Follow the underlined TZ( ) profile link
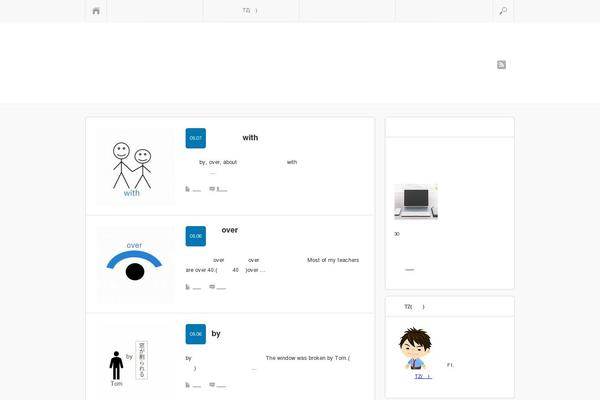Screen dimensions: 600x400 (x=423, y=377)
